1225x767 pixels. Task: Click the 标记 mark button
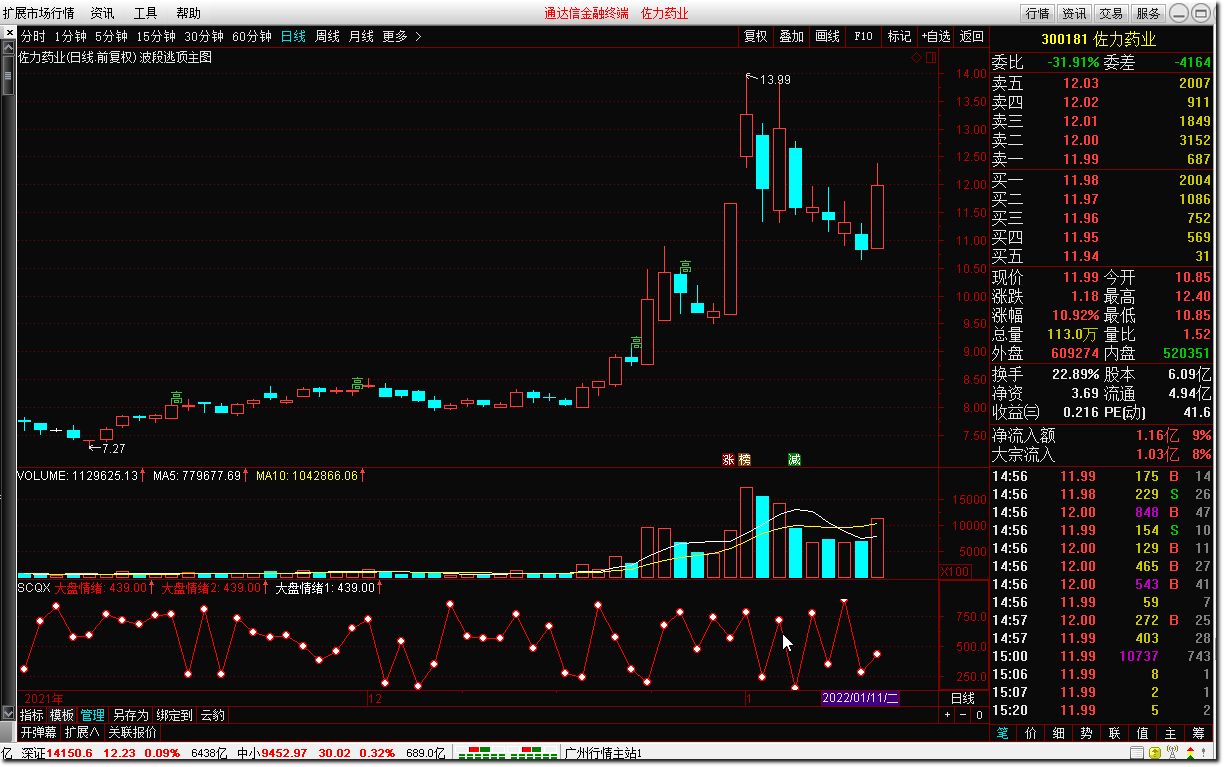pos(900,36)
